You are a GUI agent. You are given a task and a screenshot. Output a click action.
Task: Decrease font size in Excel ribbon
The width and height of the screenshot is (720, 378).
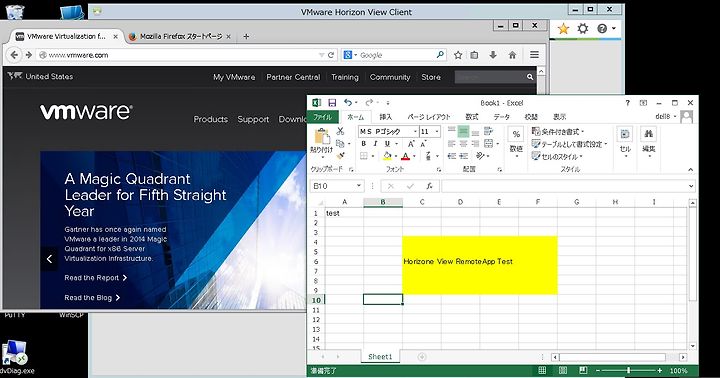(423, 144)
